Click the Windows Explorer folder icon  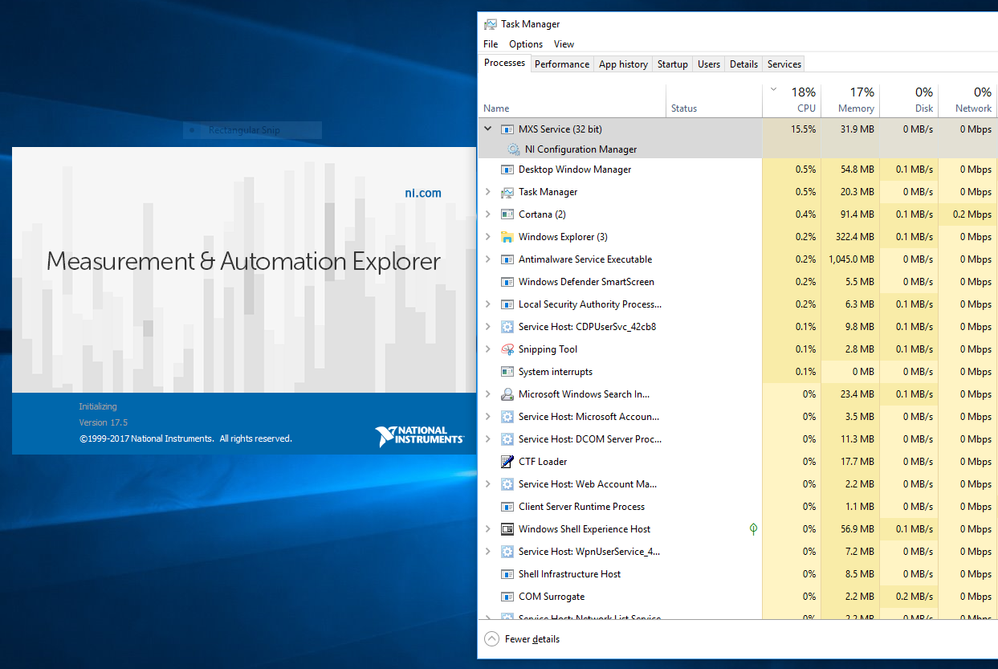(x=507, y=237)
